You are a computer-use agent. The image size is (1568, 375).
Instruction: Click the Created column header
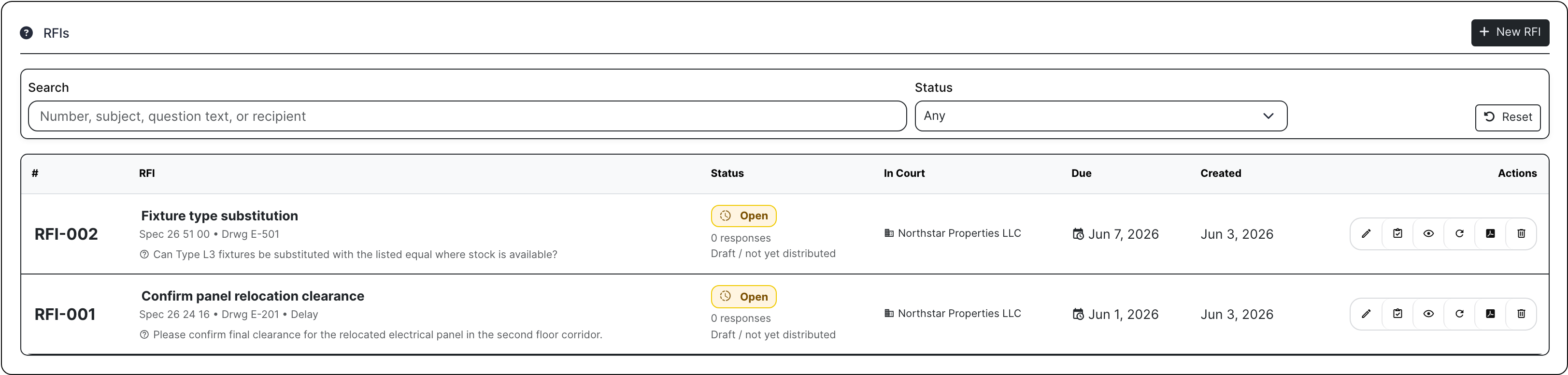(x=1220, y=173)
